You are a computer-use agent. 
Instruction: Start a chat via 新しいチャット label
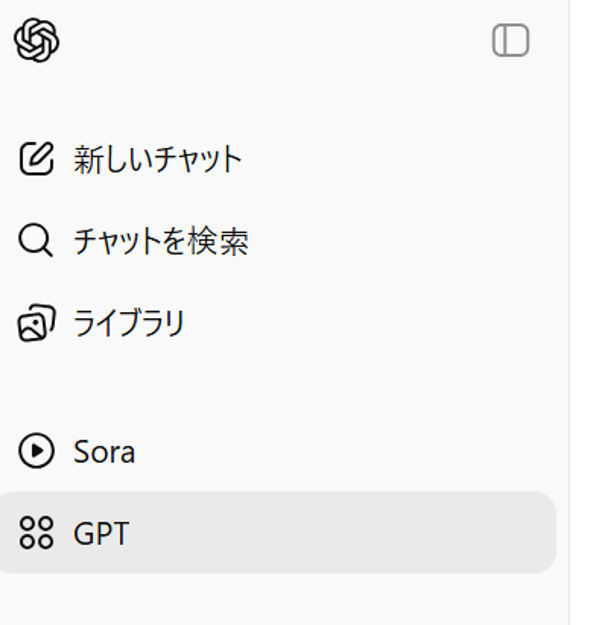point(158,159)
